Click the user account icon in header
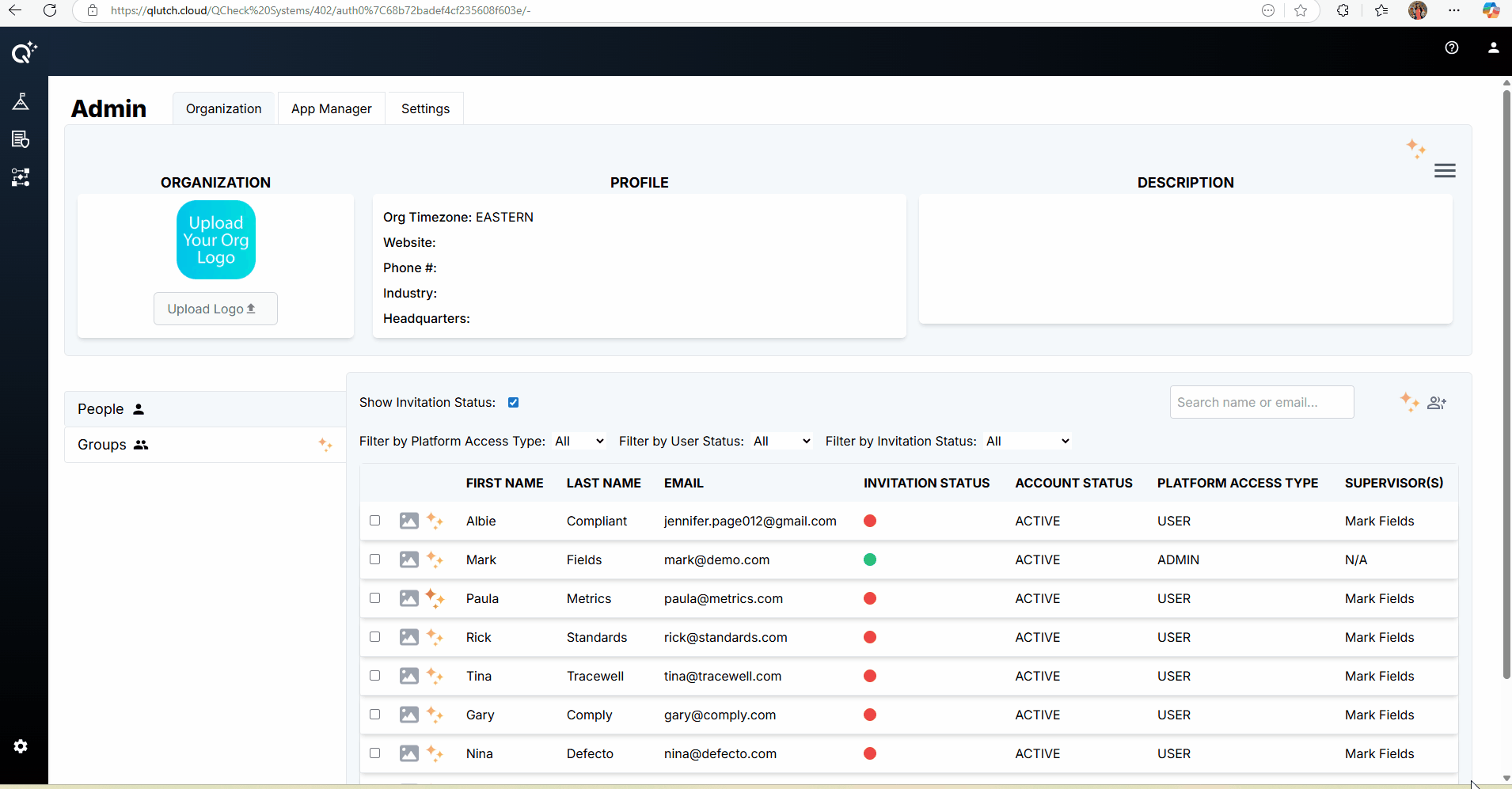The width and height of the screenshot is (1512, 789). tap(1493, 47)
